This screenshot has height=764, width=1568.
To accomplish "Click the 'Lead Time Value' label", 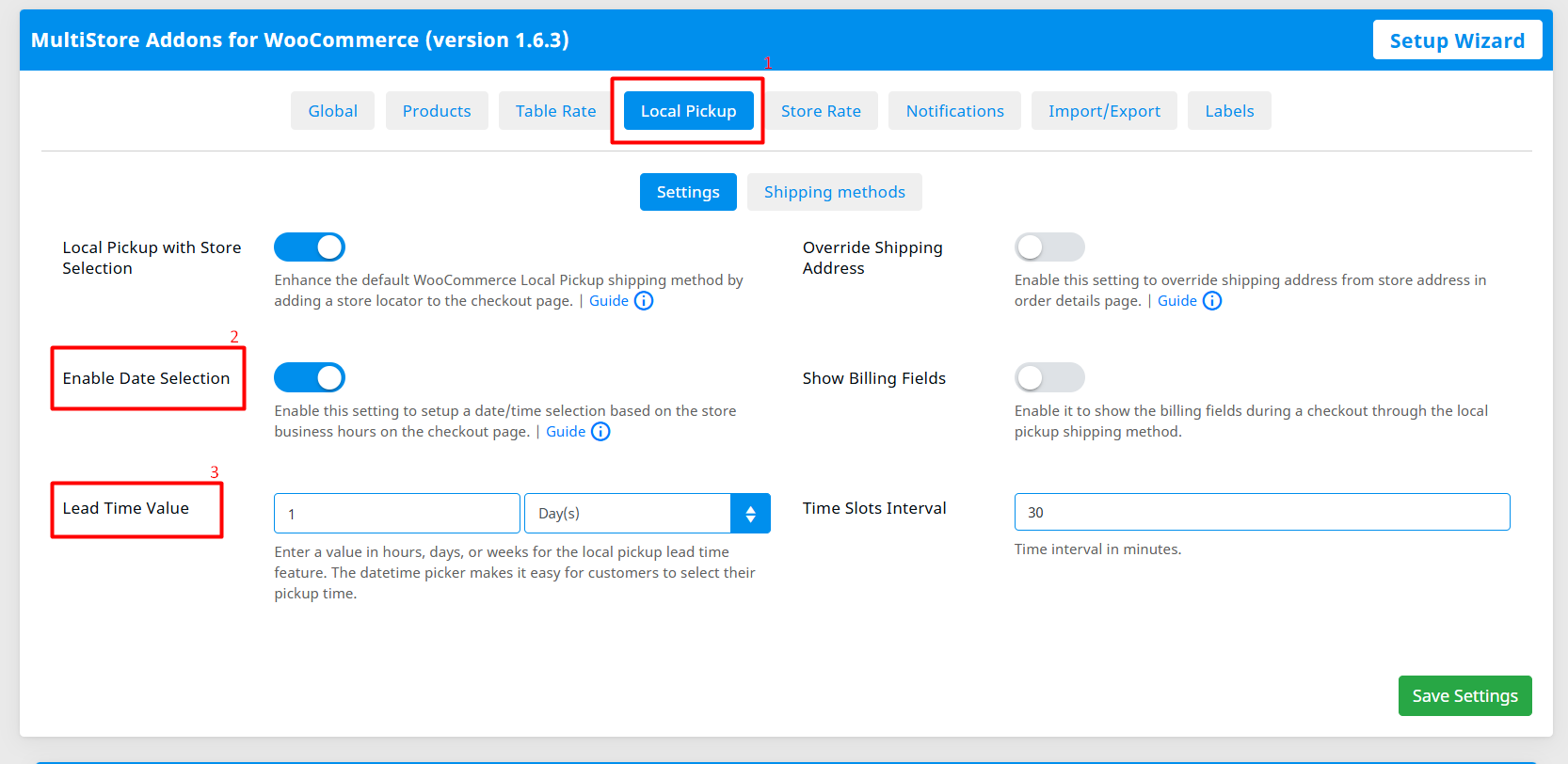I will coord(126,508).
